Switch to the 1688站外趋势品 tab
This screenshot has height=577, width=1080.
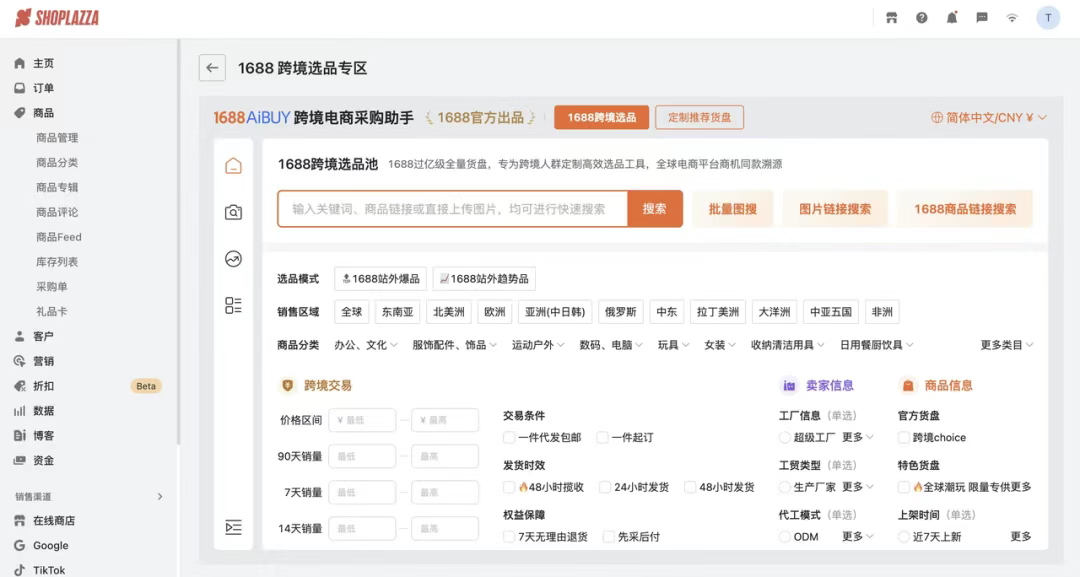(484, 279)
